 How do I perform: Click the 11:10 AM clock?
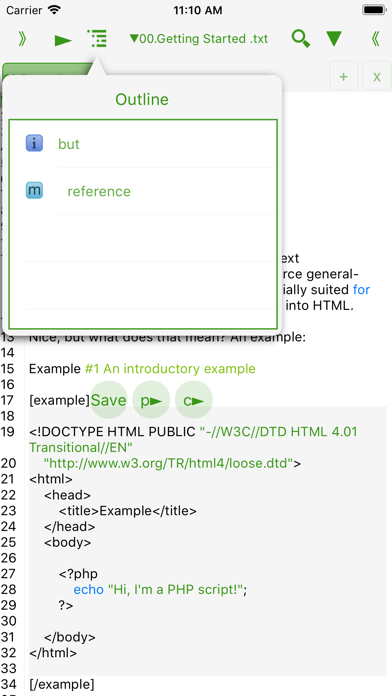(x=198, y=10)
